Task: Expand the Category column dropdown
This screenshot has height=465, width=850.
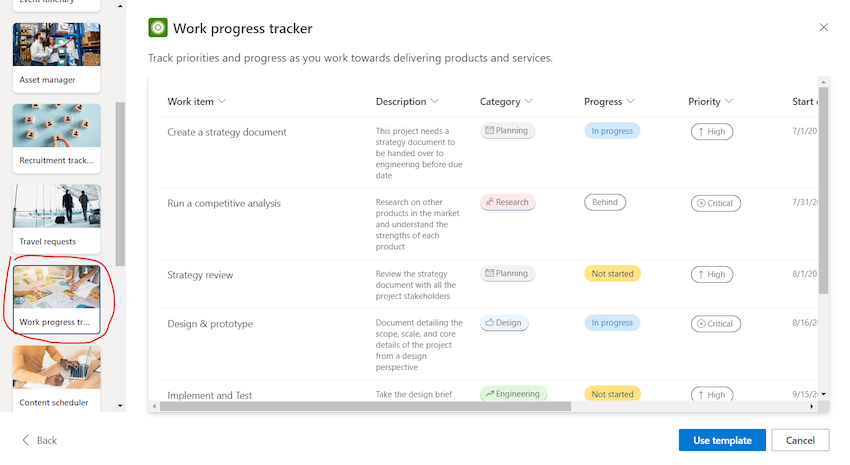Action: [529, 101]
